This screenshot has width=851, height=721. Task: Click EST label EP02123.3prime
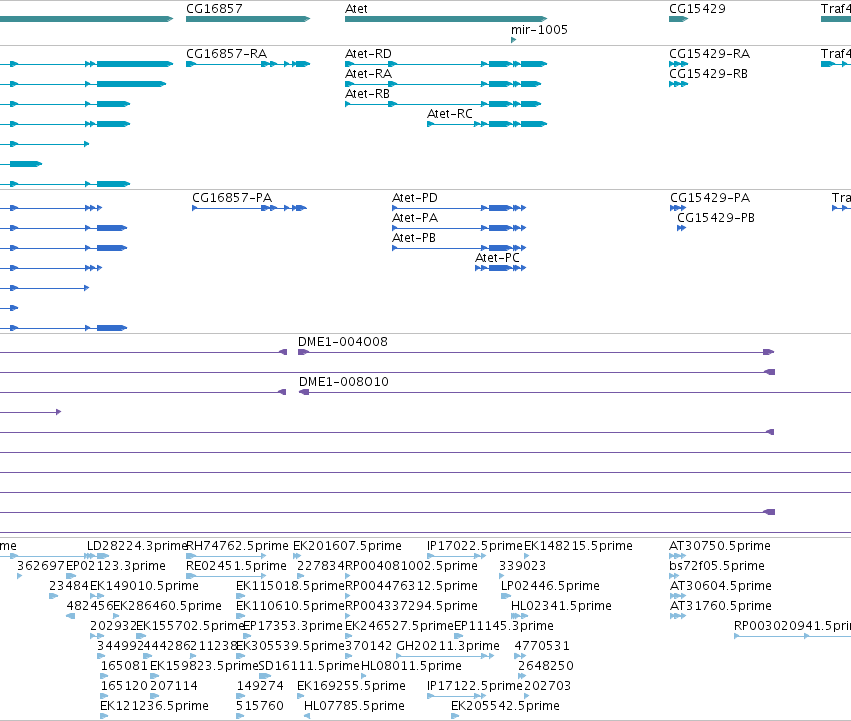(x=116, y=566)
